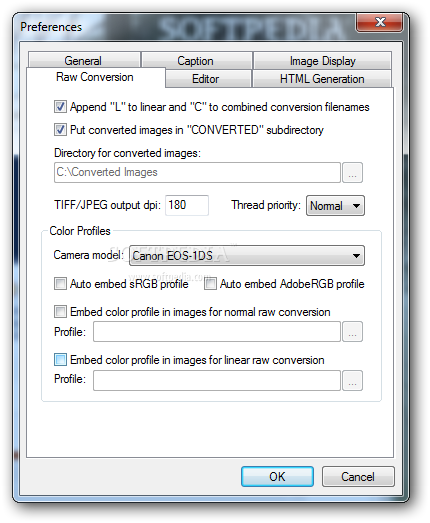Click the normal raw conversion Profile field
Screen dimensions: 430x523
(217, 332)
